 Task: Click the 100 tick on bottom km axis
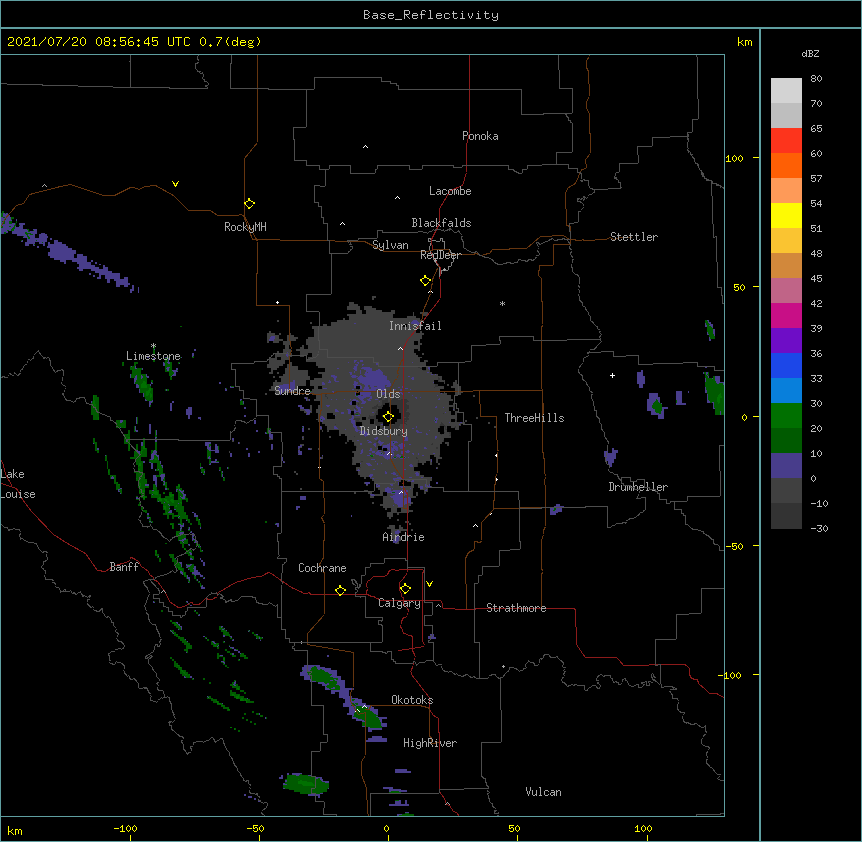643,829
